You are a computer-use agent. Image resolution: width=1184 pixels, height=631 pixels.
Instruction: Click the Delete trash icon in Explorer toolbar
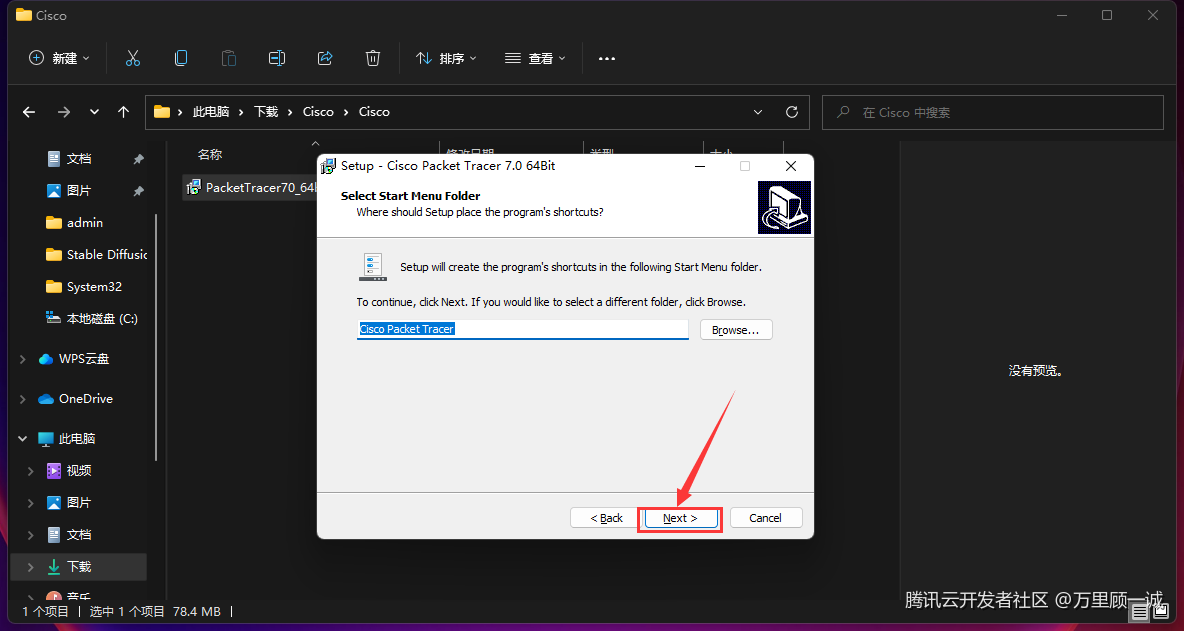pyautogui.click(x=372, y=58)
